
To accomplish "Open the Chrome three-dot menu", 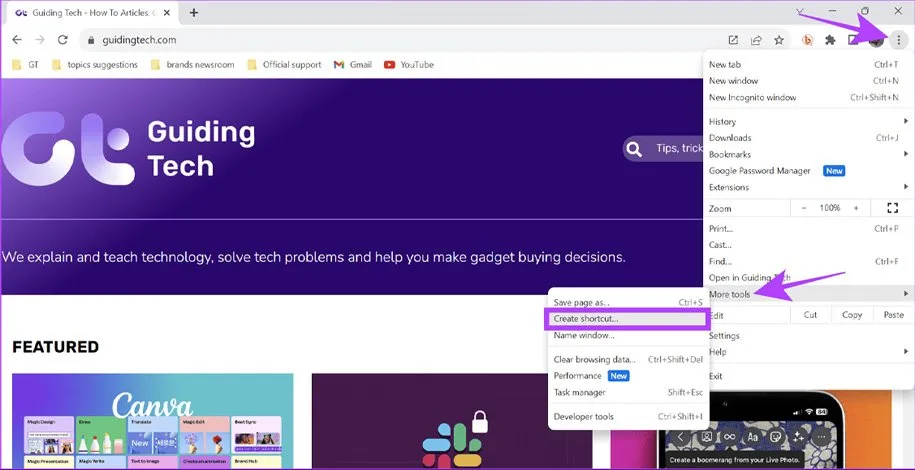I will [899, 40].
